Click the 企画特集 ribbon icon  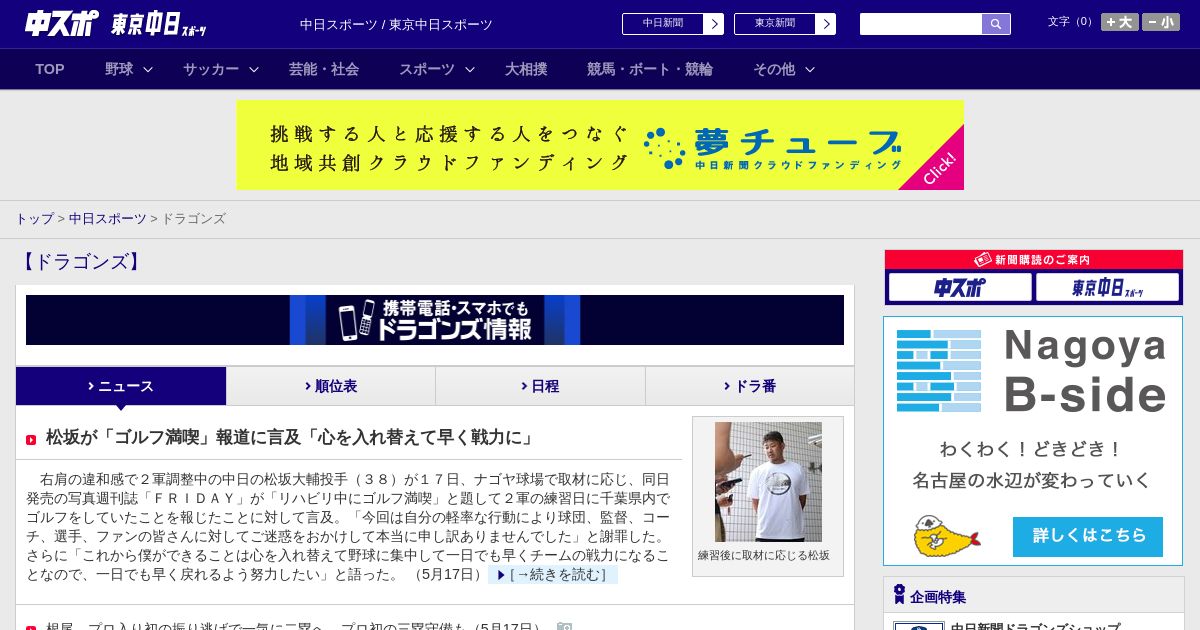click(899, 595)
